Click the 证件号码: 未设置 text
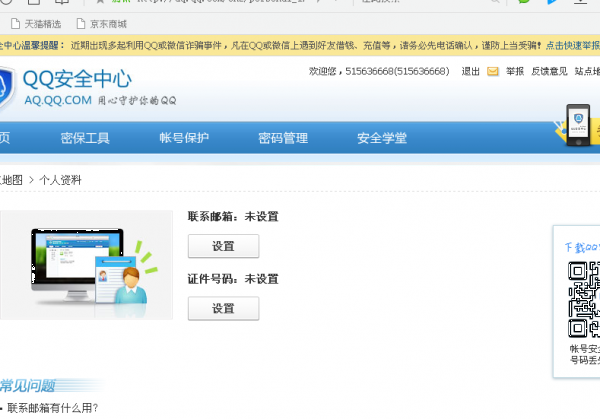 pyautogui.click(x=233, y=279)
